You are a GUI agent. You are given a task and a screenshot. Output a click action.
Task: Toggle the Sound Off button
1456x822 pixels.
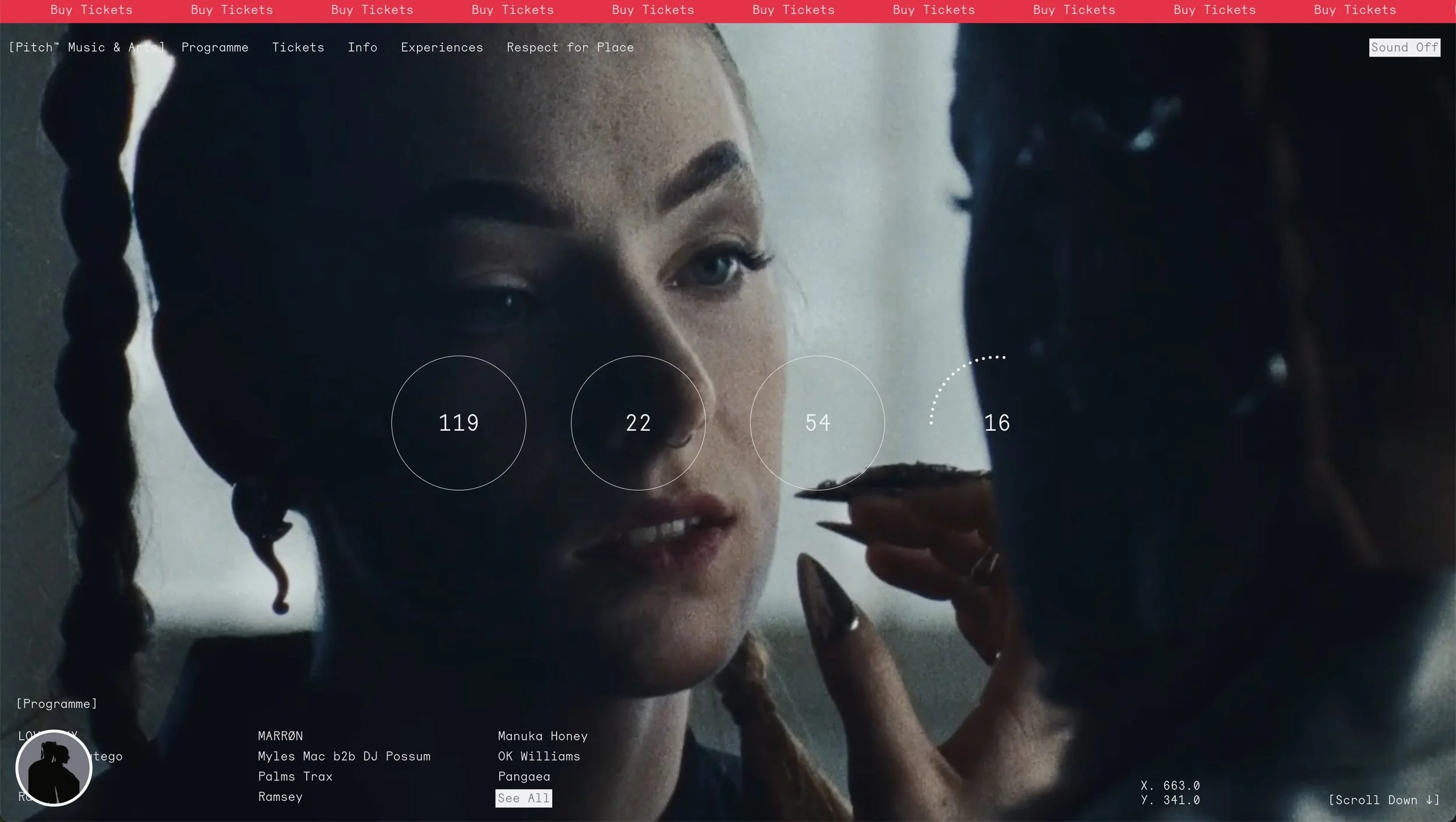(x=1404, y=48)
